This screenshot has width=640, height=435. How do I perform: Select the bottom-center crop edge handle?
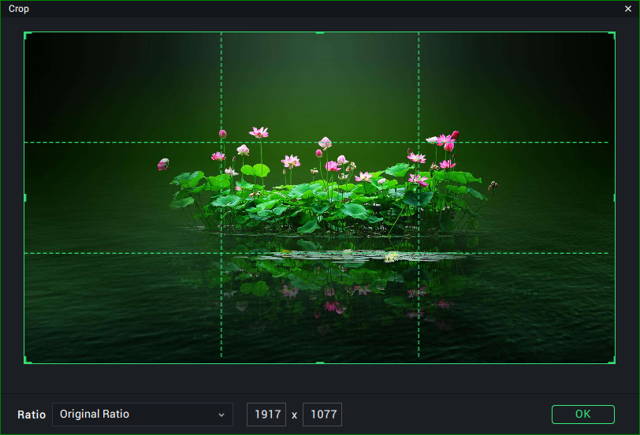click(320, 362)
